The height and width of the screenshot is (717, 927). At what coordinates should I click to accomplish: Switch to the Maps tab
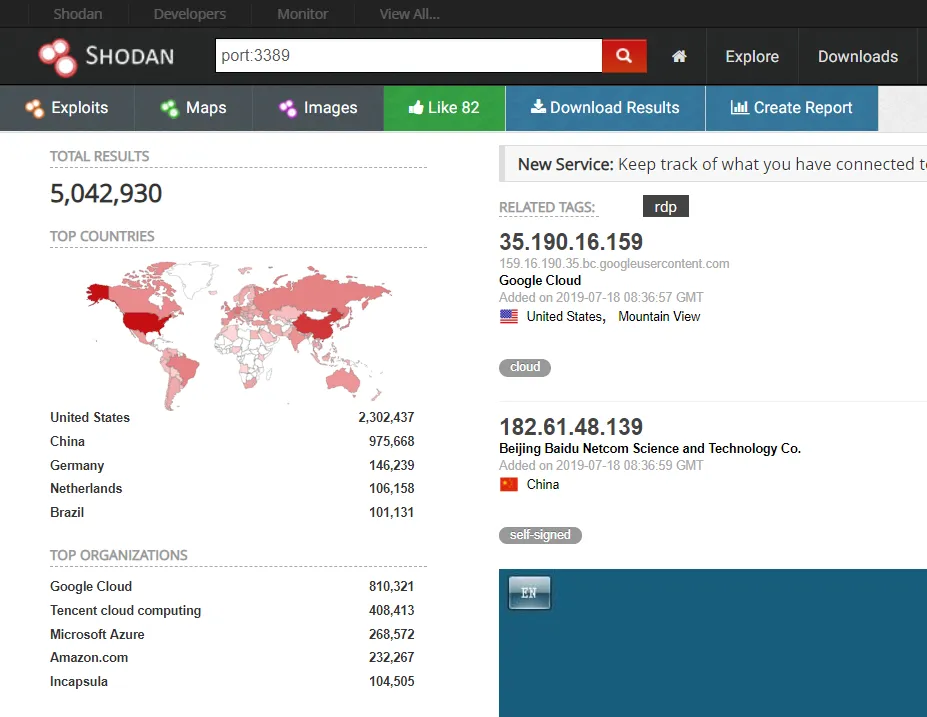coord(193,108)
